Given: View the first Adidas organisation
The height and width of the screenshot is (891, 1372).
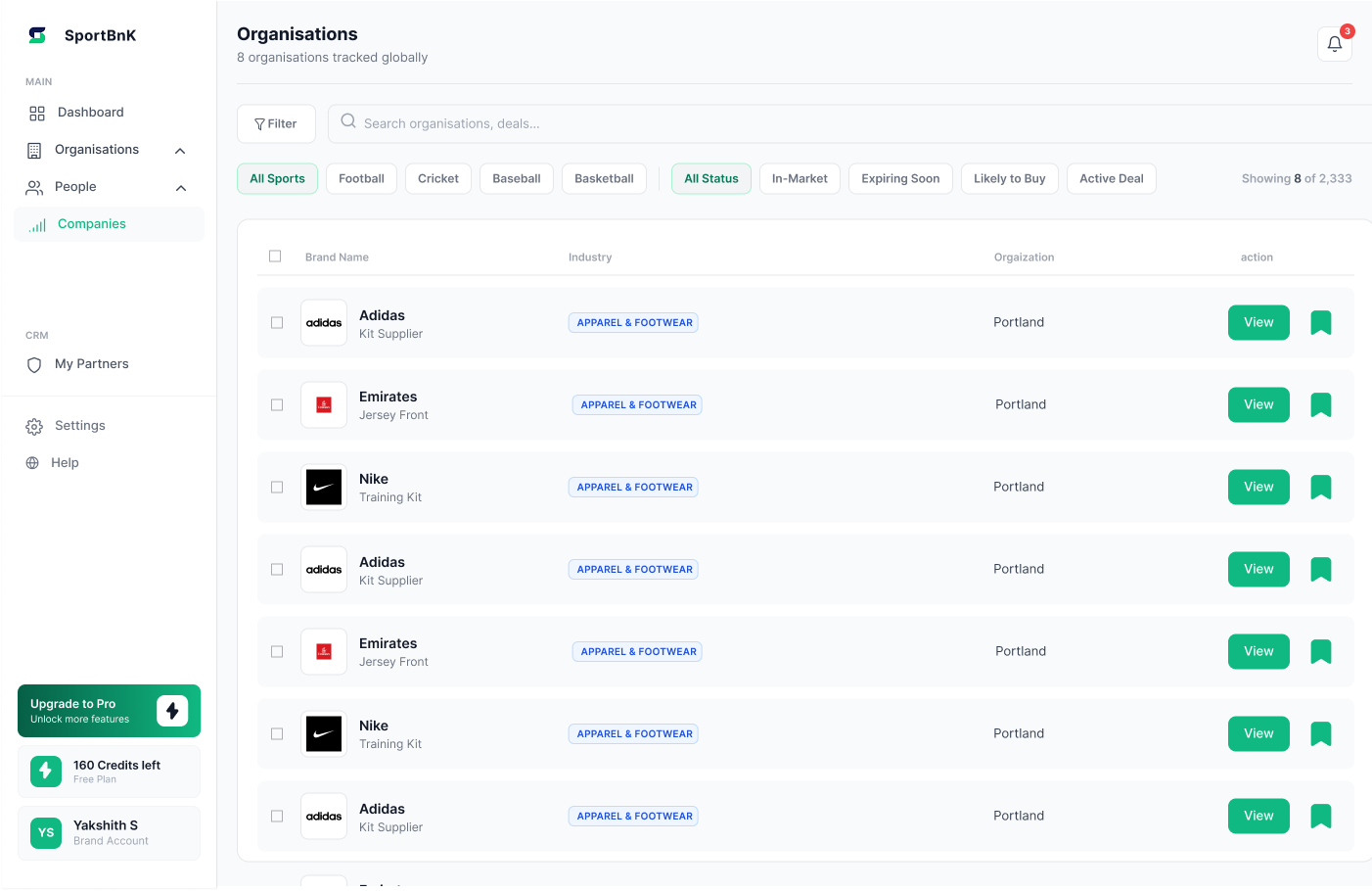Looking at the screenshot, I should [x=1258, y=323].
